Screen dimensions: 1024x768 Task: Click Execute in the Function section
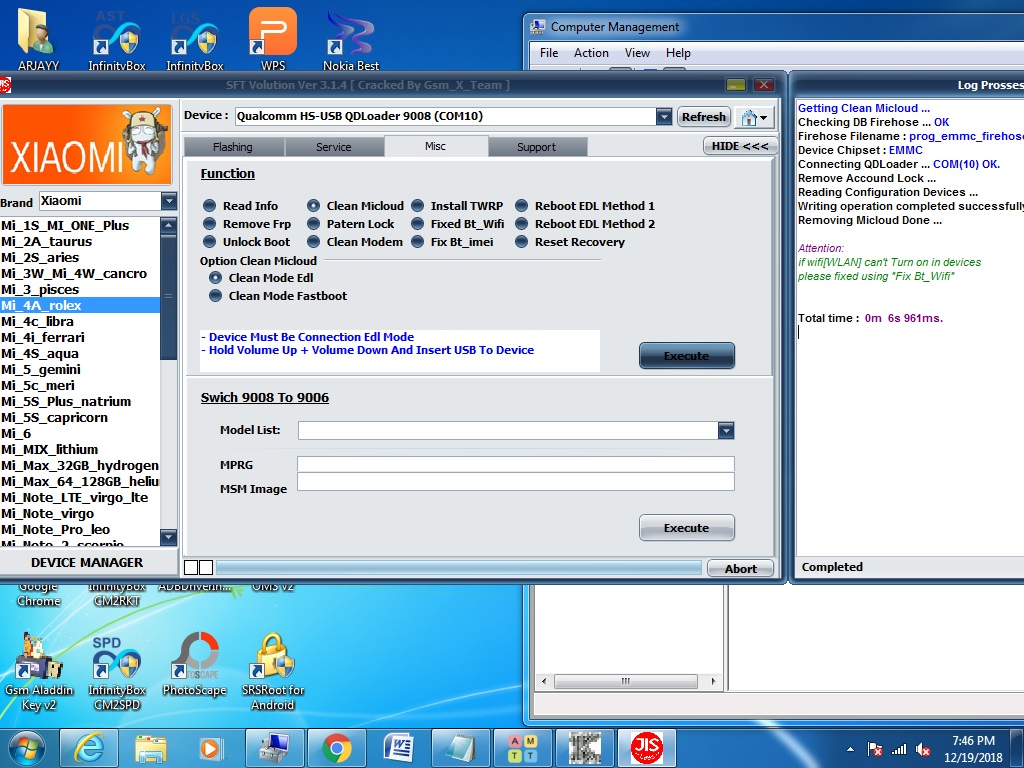[686, 356]
